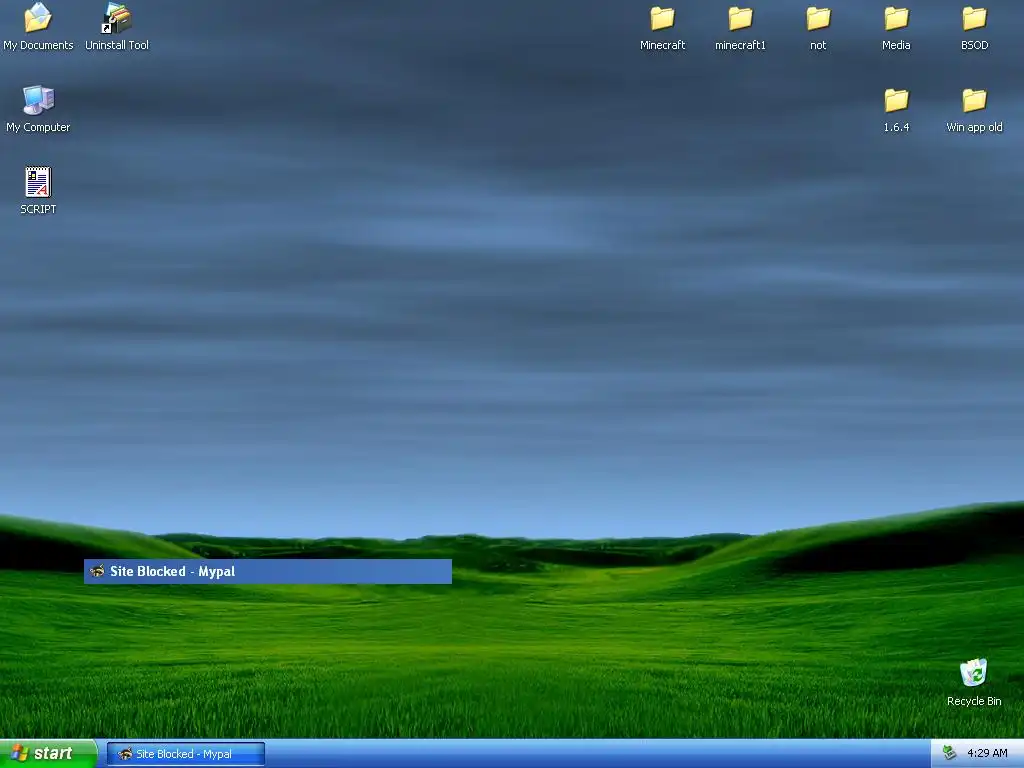This screenshot has width=1024, height=768.
Task: Open the Start menu
Action: [x=48, y=754]
